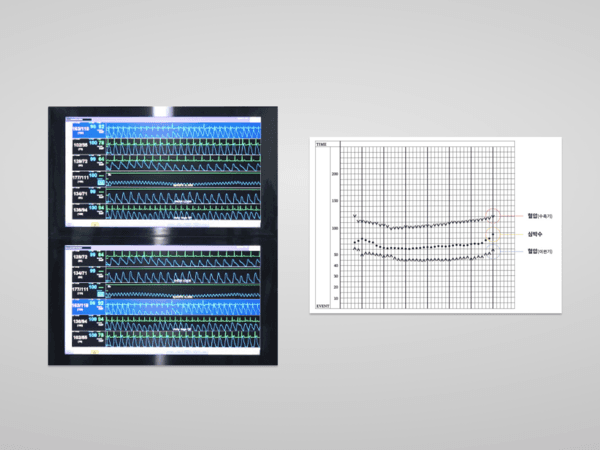Click the red-circled systolic data point
Image resolution: width=600 pixels, height=450 pixels.
[x=493, y=216]
